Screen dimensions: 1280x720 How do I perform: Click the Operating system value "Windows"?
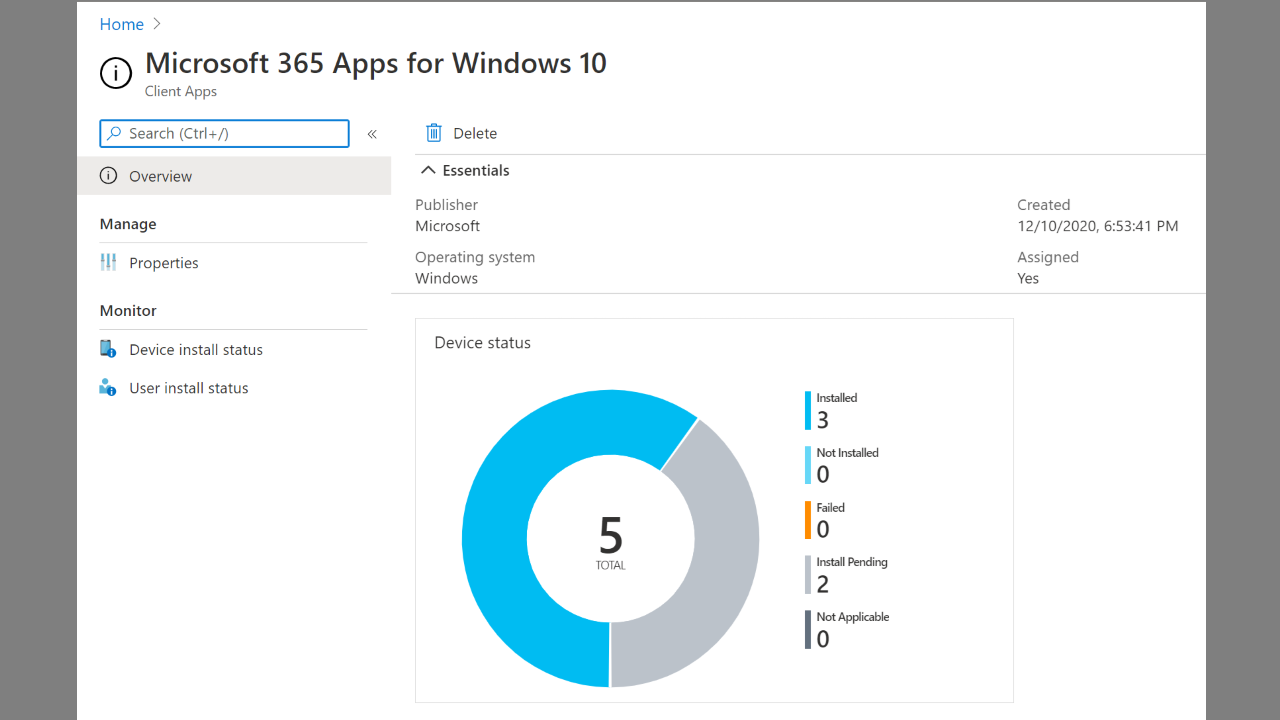pos(447,278)
